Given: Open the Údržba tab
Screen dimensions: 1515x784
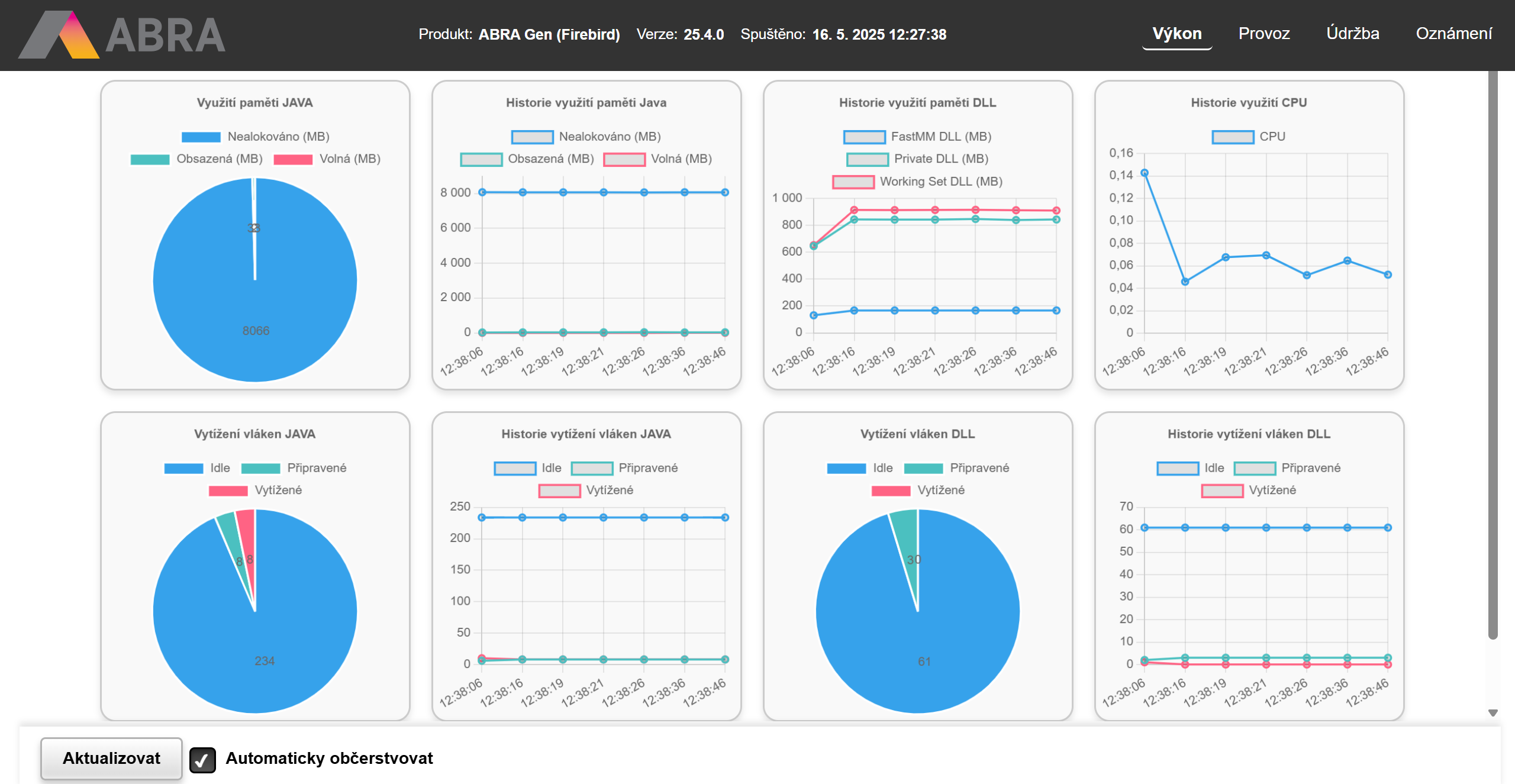Looking at the screenshot, I should tap(1352, 34).
